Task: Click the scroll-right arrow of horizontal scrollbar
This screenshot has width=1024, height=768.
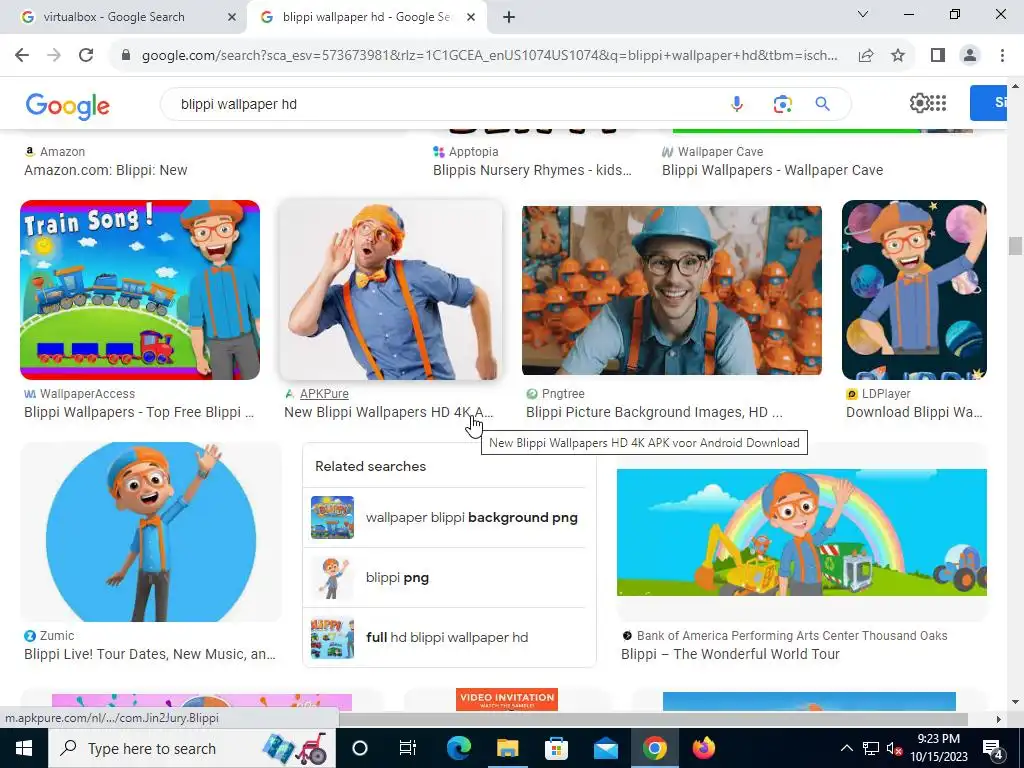Action: click(999, 719)
